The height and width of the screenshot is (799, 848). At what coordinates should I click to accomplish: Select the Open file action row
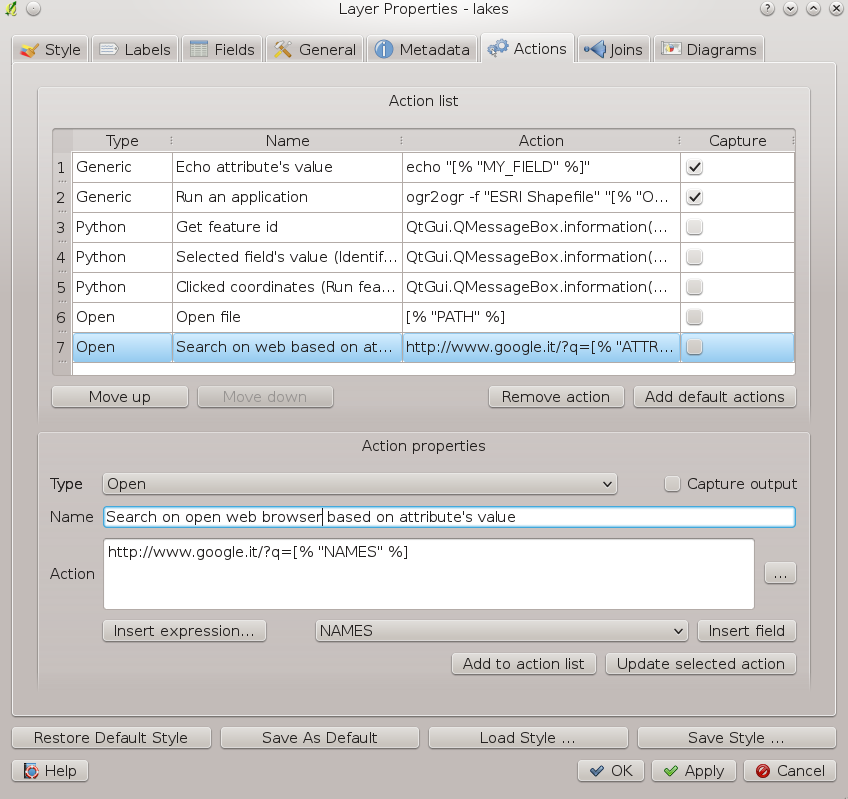pyautogui.click(x=286, y=317)
